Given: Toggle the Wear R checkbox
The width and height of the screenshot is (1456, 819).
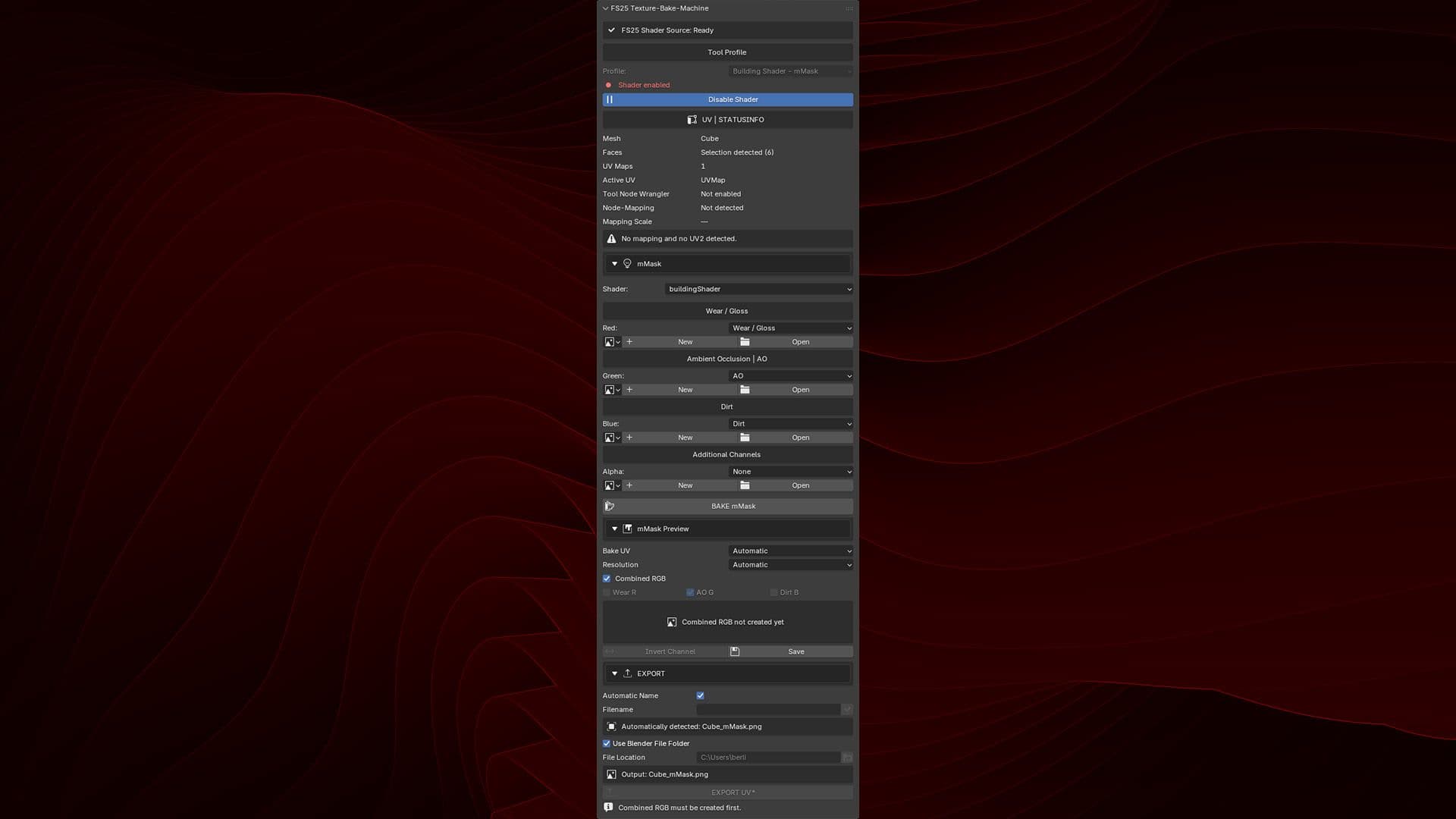Looking at the screenshot, I should click(607, 592).
